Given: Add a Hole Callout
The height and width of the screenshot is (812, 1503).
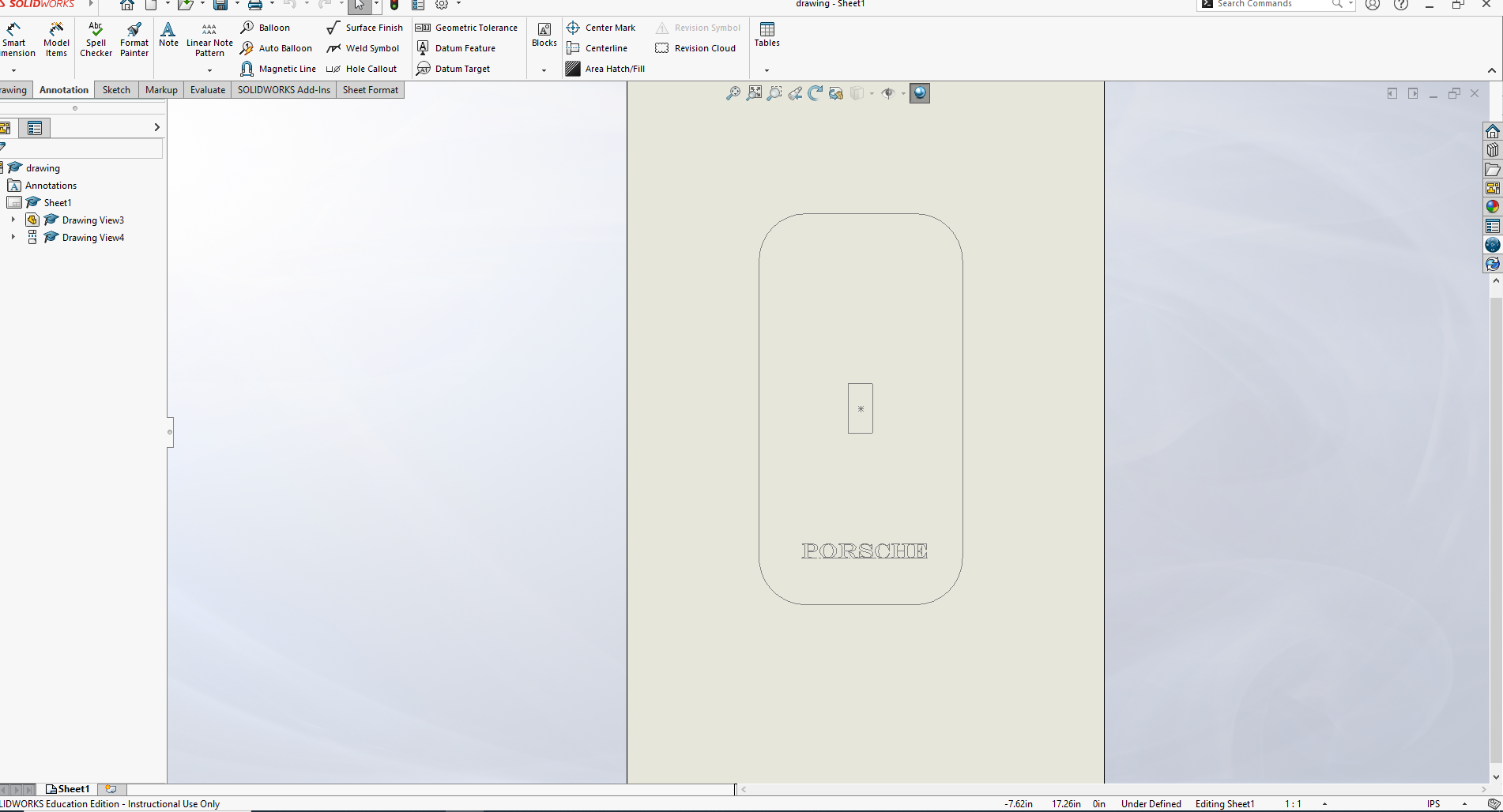Looking at the screenshot, I should (x=362, y=69).
